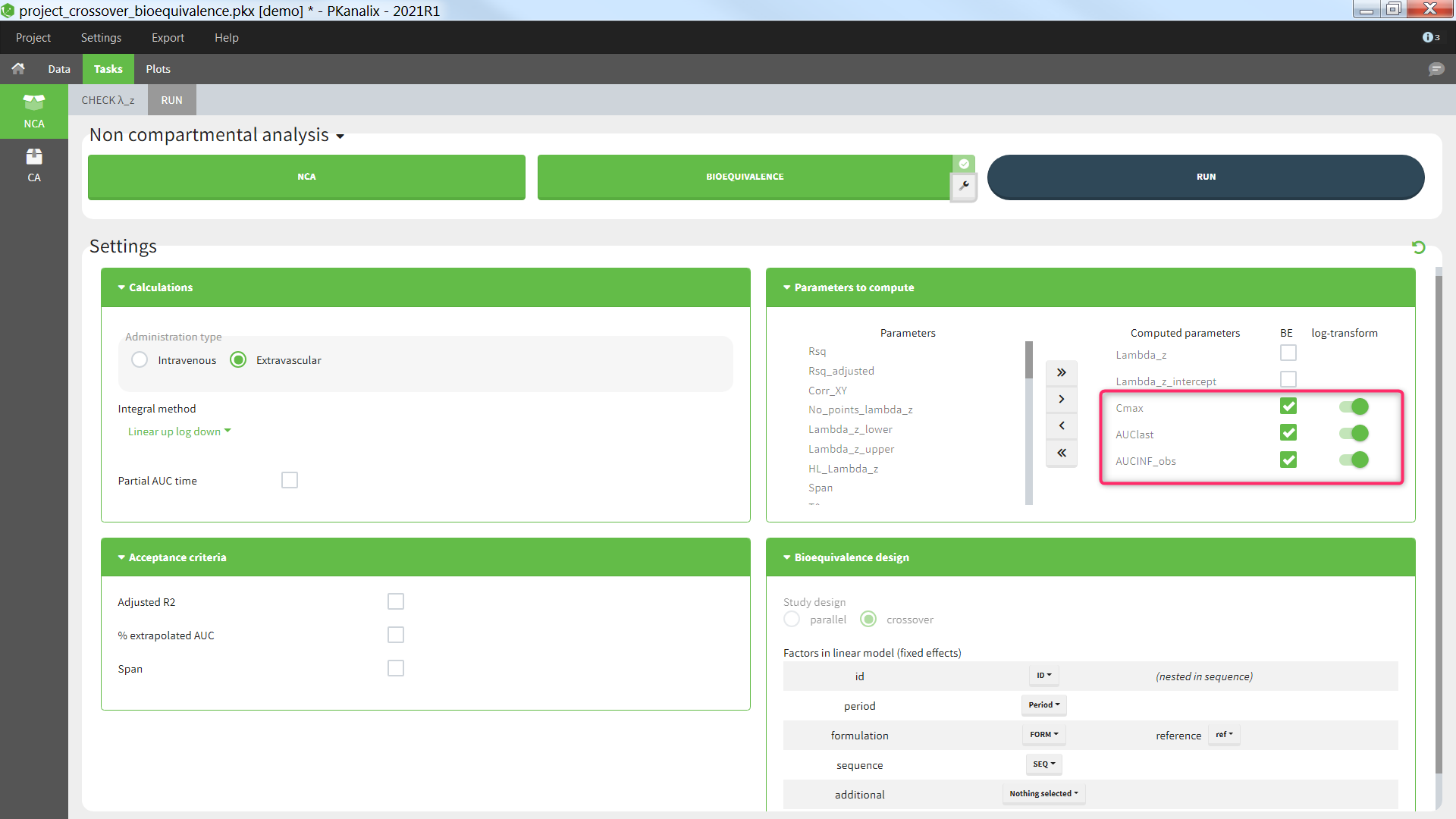The width and height of the screenshot is (1456, 819).
Task: Check the Adjusted R2 acceptance criterion
Action: click(395, 601)
